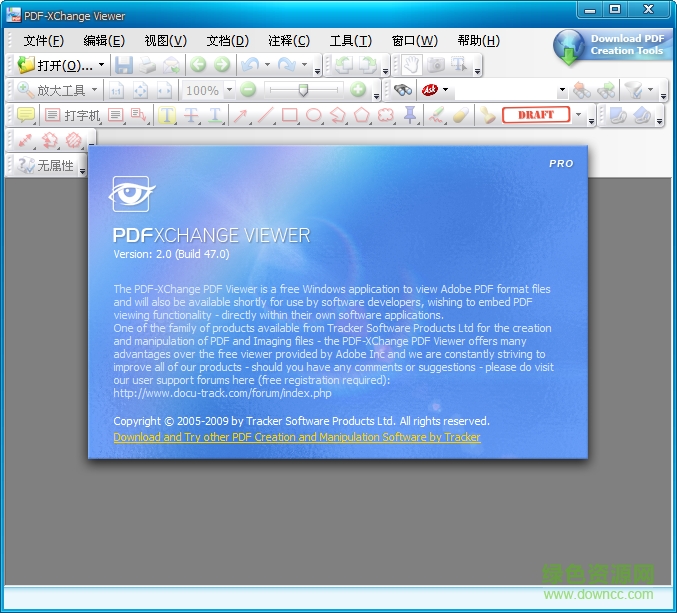Screen dimensions: 677x613
Task: Click Download and Try other PDF software link
Action: (x=297, y=437)
